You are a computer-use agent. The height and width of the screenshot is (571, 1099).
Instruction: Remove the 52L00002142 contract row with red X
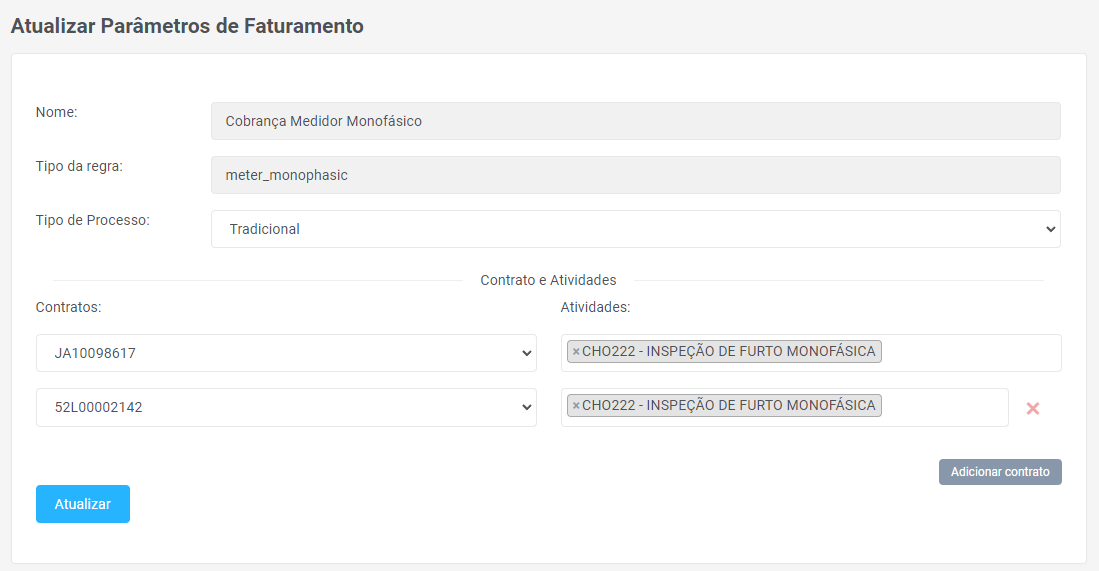point(1033,408)
